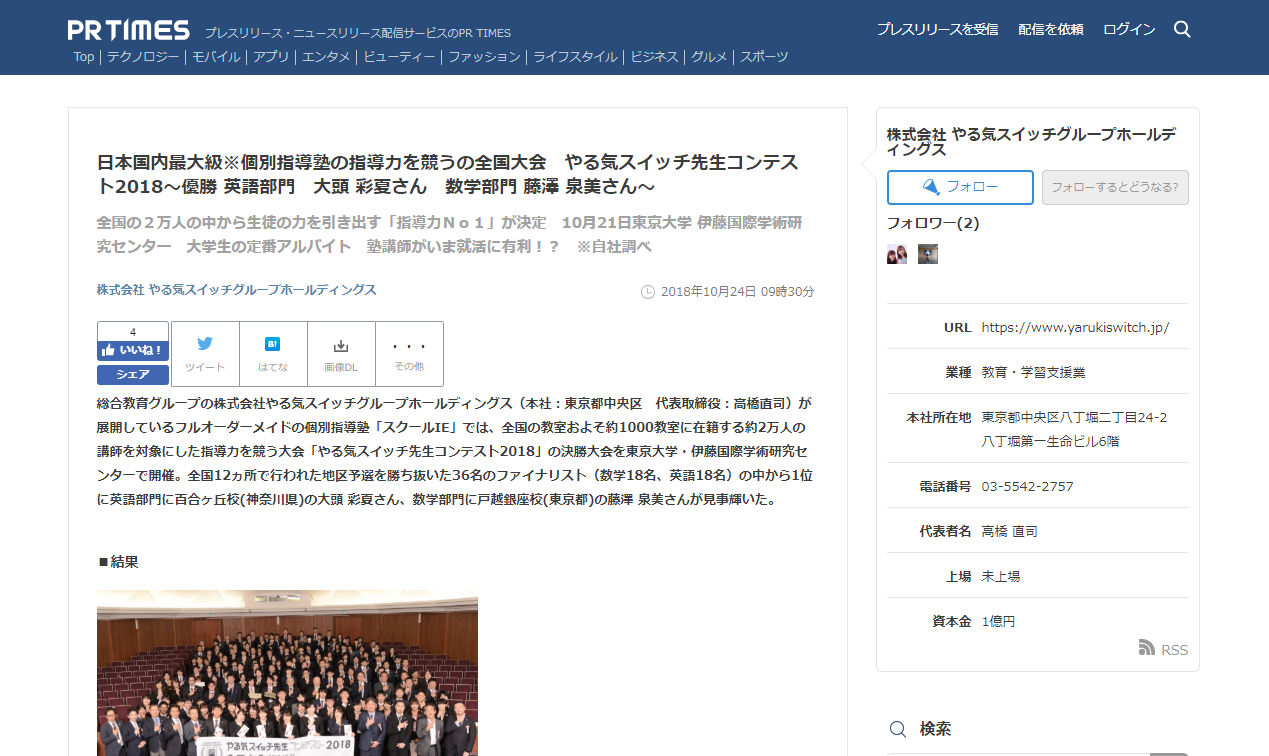Screen dimensions: 1269x756
Task: Click the header tagline プレスリリース・ニュースリリース配信サービス
Action: [358, 33]
